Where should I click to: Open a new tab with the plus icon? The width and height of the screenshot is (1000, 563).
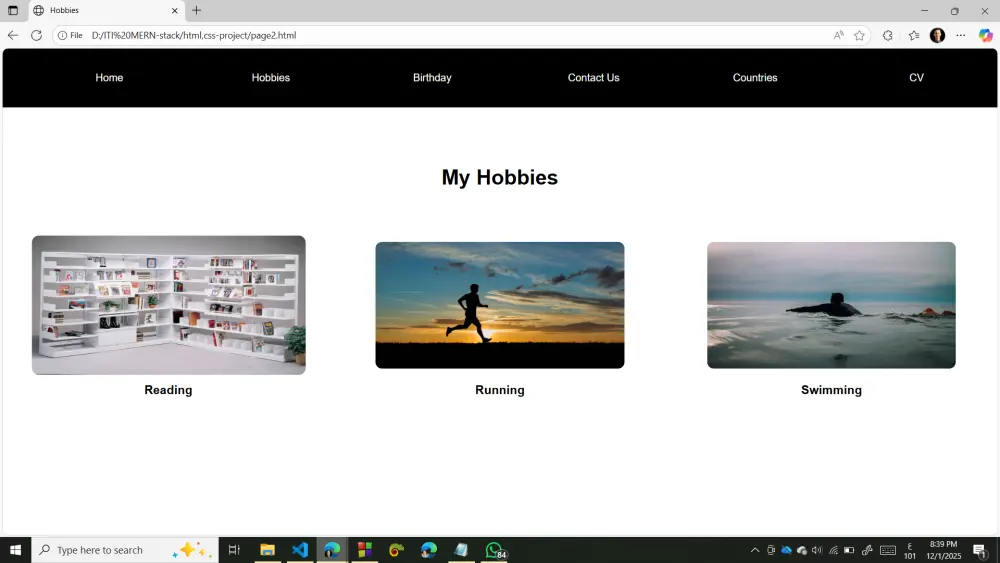(196, 10)
